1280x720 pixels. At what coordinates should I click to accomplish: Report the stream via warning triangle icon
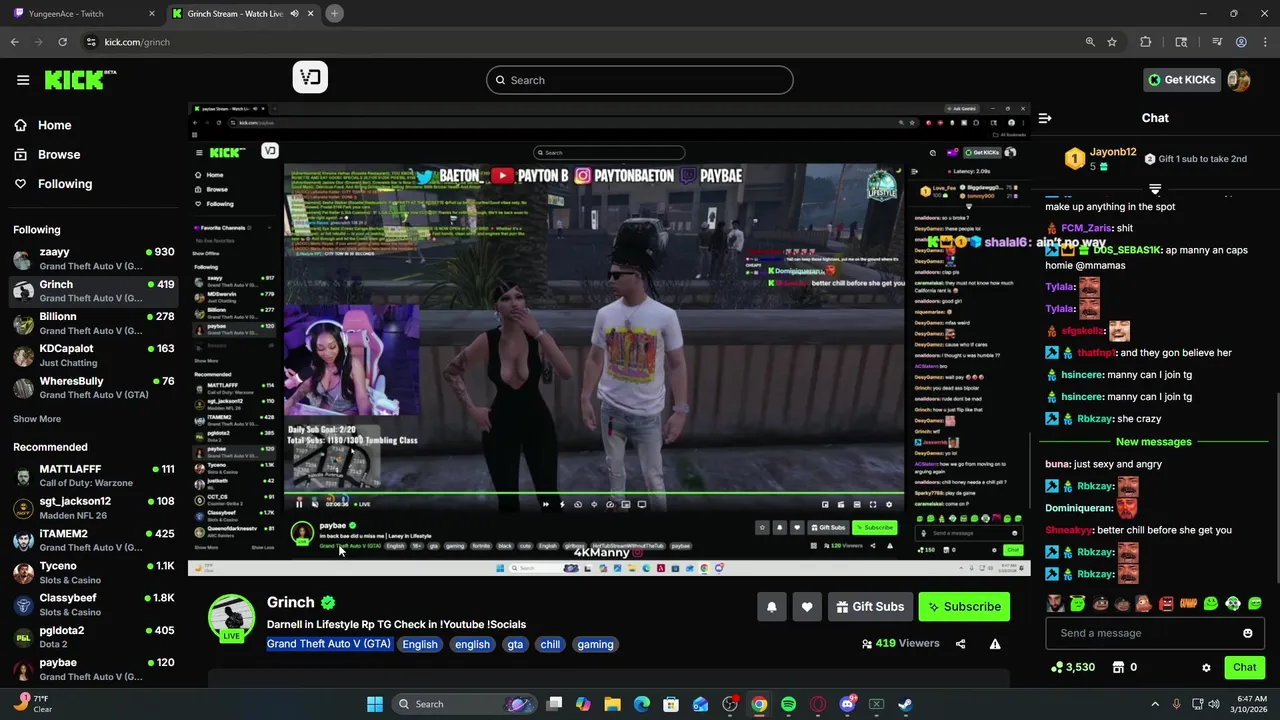pyautogui.click(x=995, y=644)
